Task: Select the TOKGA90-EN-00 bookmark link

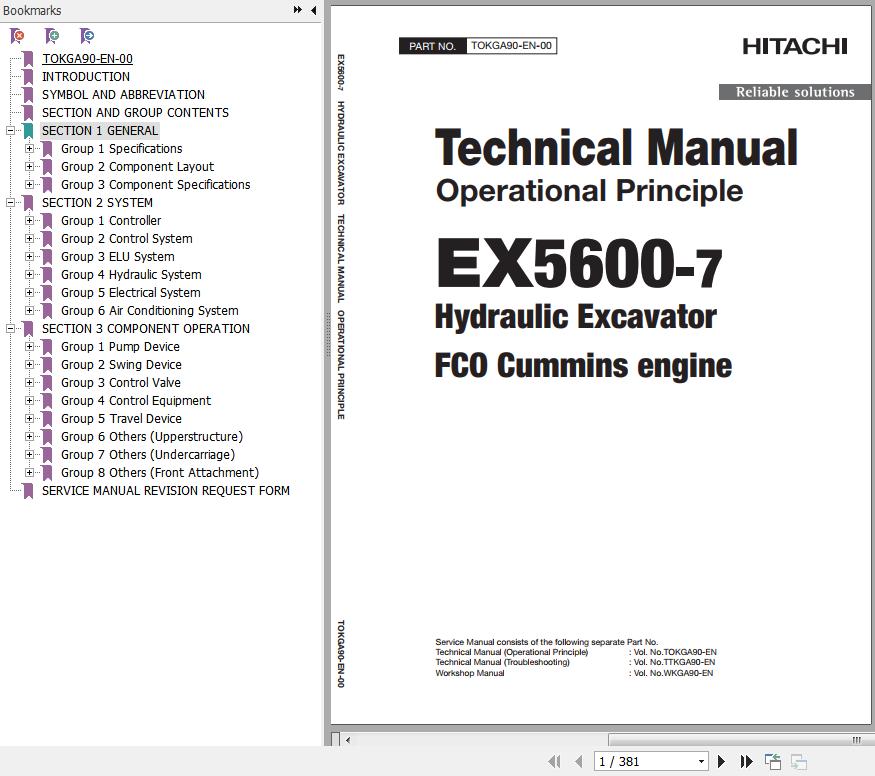Action: pos(87,59)
